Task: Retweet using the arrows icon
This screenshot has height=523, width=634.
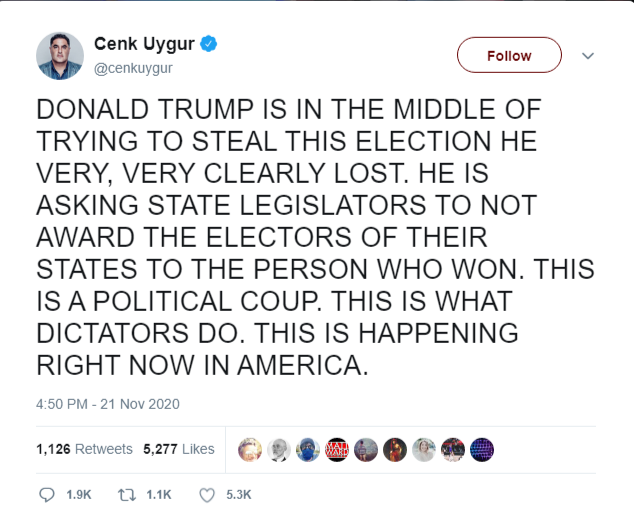Action: pyautogui.click(x=127, y=494)
